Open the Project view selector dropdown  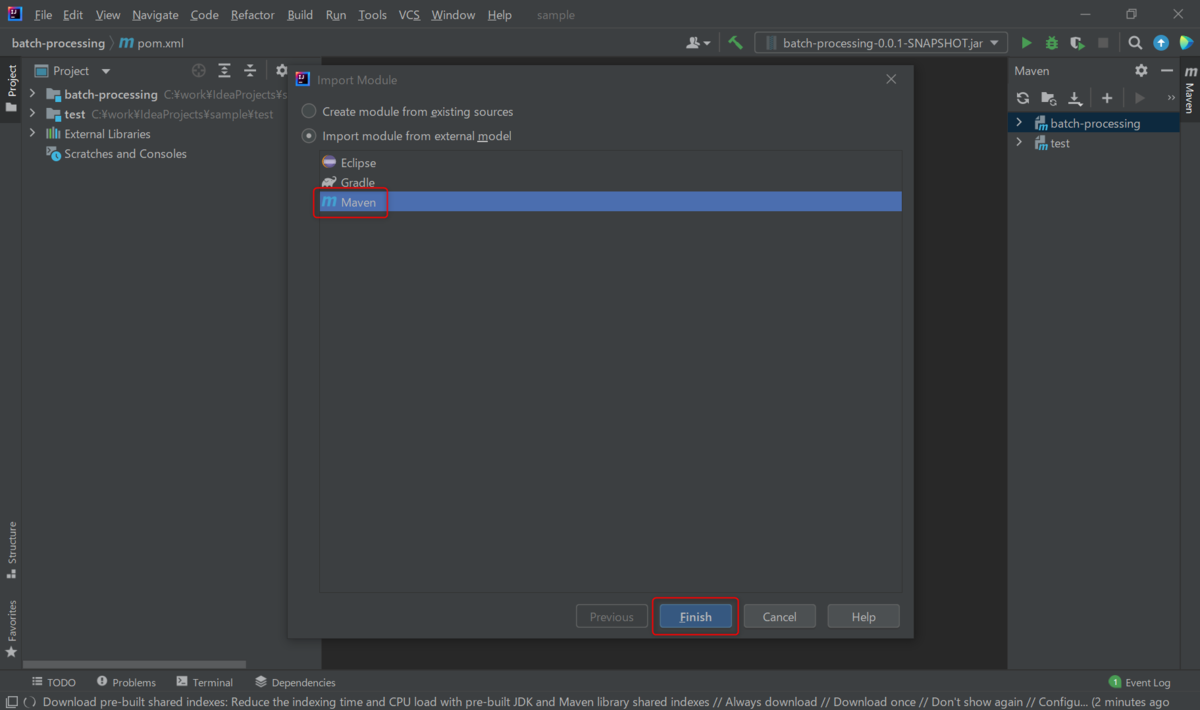coord(73,71)
